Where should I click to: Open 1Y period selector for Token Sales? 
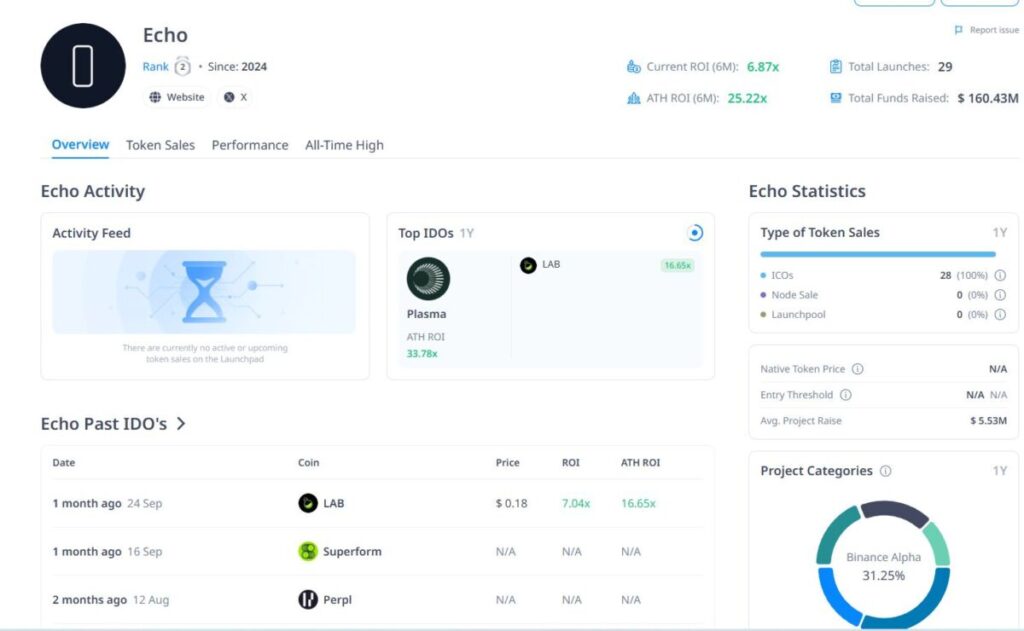point(999,233)
